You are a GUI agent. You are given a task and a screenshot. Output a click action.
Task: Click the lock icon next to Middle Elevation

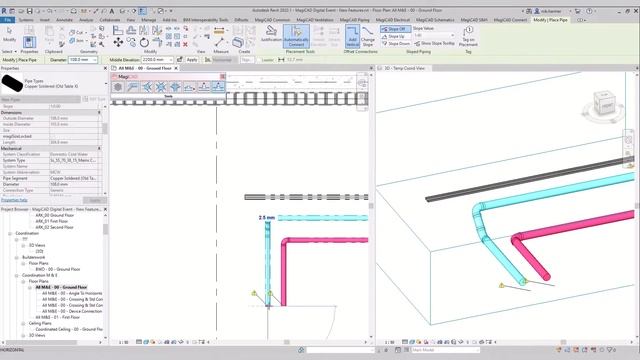click(180, 60)
